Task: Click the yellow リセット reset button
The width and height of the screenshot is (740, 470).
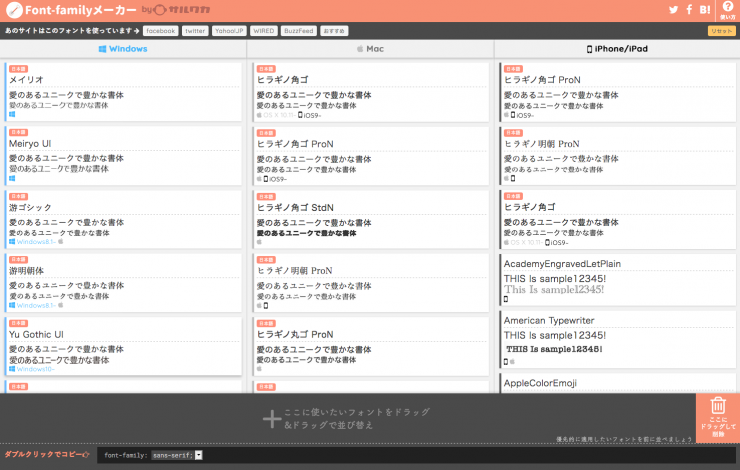Action: [722, 31]
